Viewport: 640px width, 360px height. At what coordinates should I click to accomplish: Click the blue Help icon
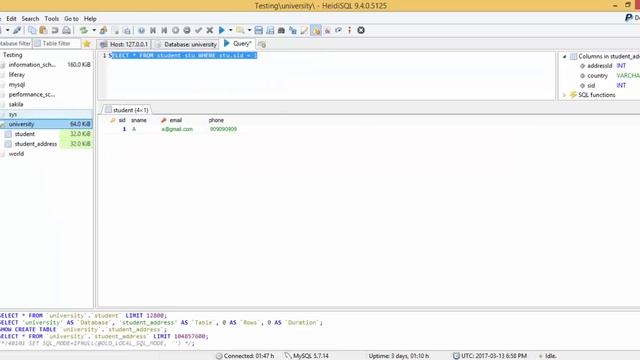point(141,30)
